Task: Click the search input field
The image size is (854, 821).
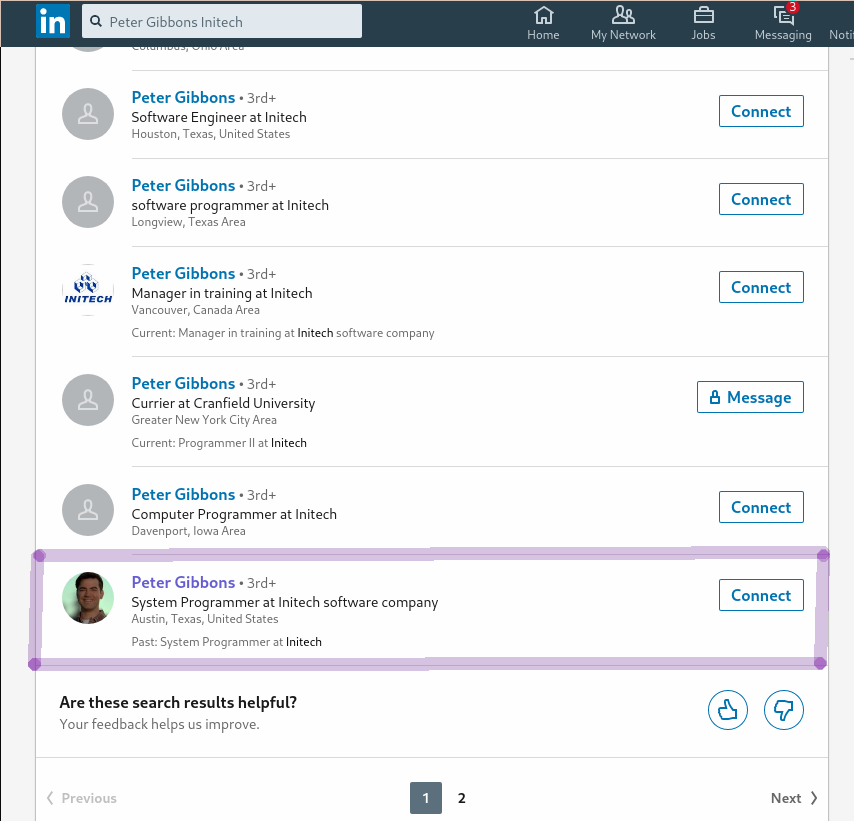Action: (220, 20)
